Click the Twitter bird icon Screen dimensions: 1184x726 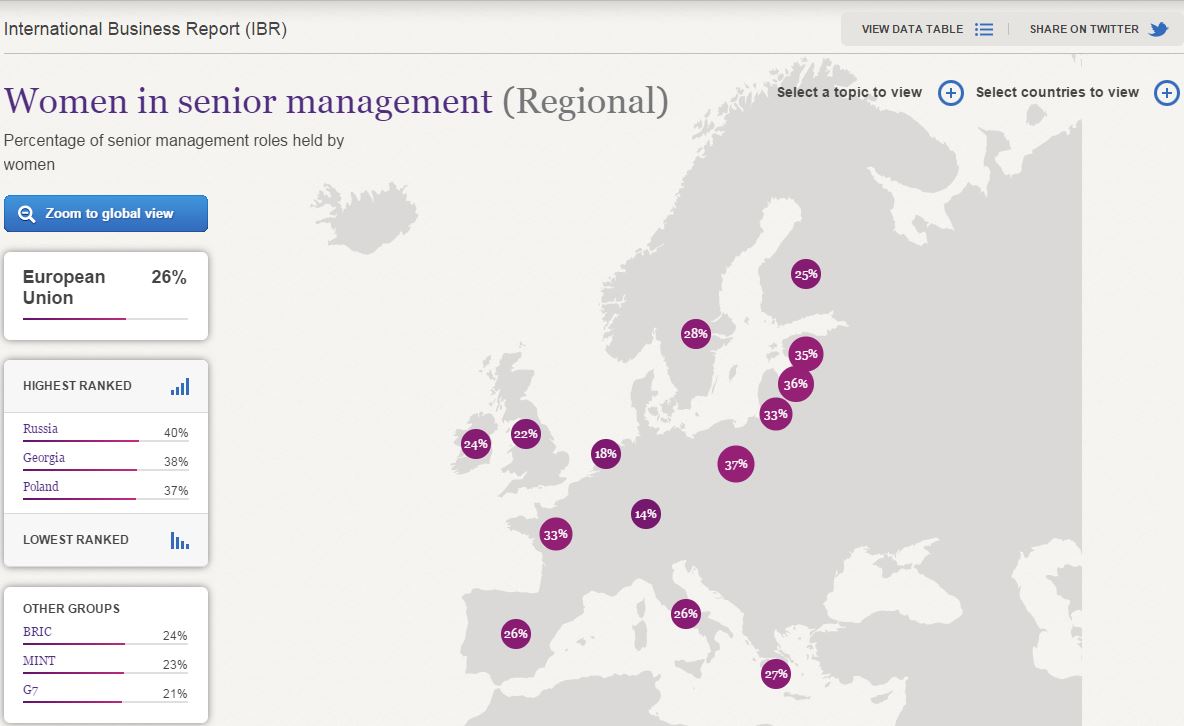coord(1158,29)
